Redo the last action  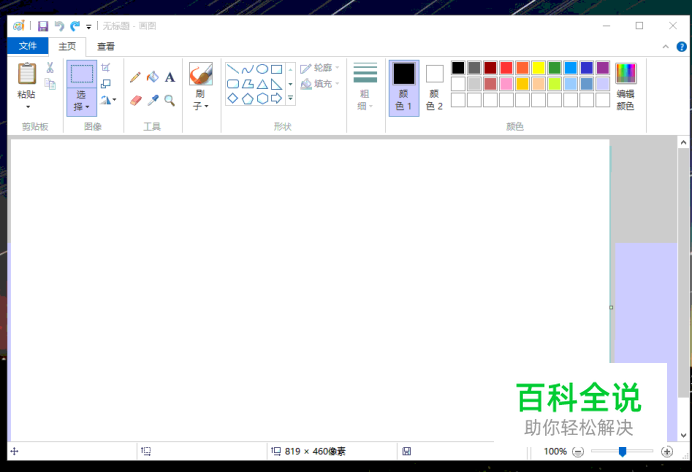point(75,26)
